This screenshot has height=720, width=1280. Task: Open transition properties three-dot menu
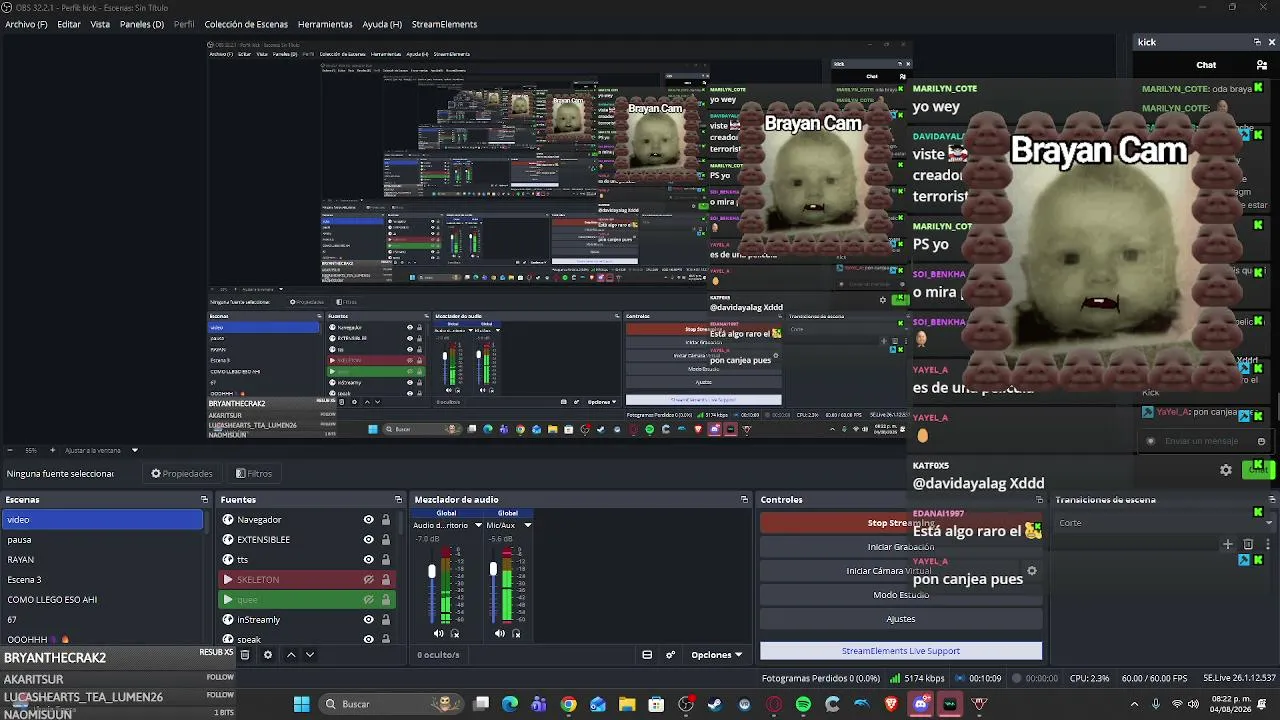click(x=1268, y=545)
